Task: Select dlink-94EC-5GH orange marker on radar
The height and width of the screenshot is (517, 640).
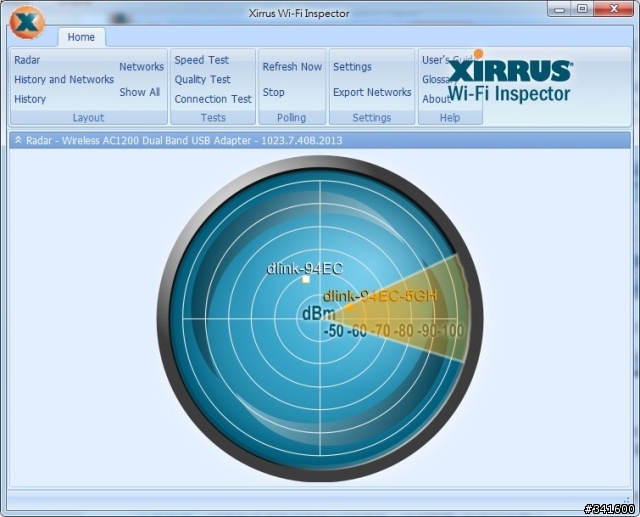Action: tap(349, 307)
